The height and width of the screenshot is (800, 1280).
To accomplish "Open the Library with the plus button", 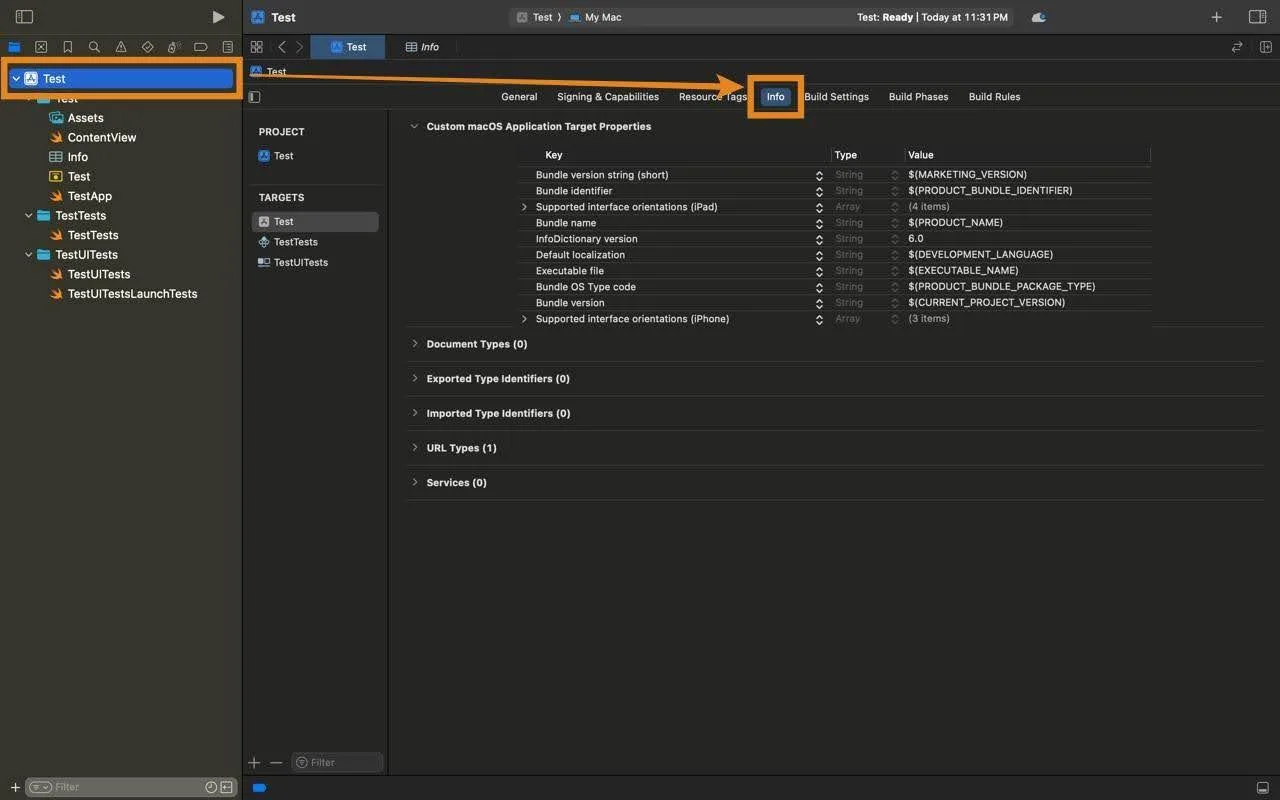I will pyautogui.click(x=1216, y=17).
